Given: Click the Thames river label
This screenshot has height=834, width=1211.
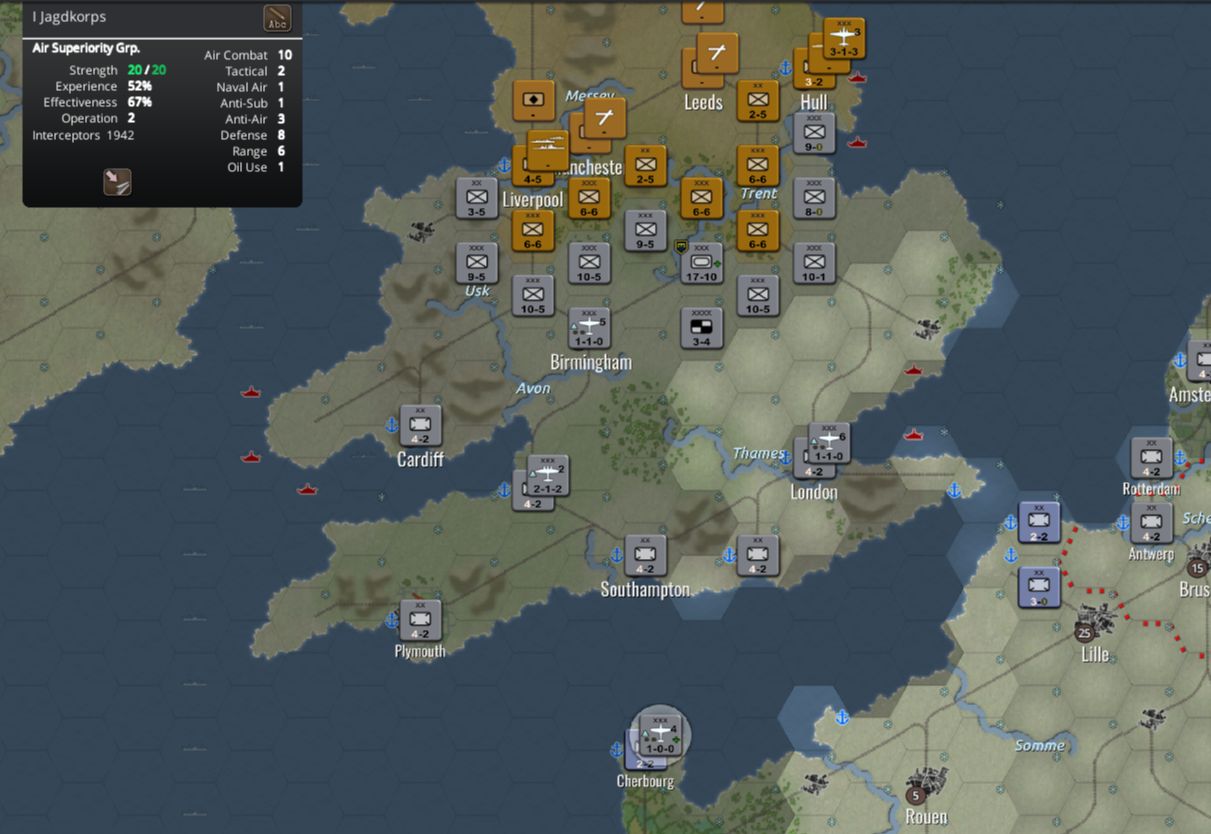Looking at the screenshot, I should coord(758,453).
